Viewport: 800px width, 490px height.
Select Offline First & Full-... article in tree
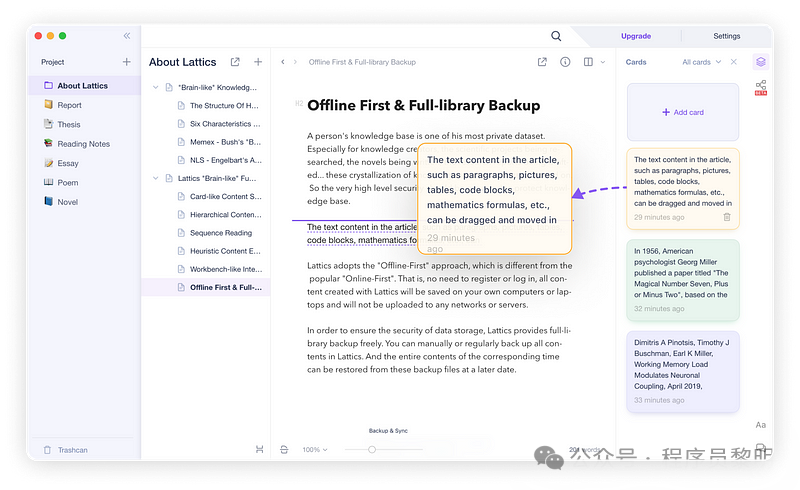tap(206, 287)
